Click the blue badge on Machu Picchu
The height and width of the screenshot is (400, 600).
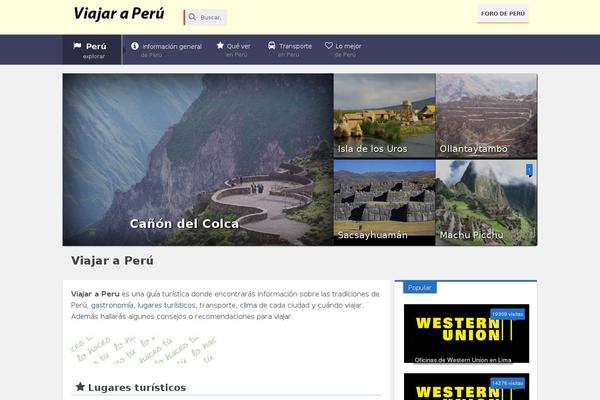[529, 170]
